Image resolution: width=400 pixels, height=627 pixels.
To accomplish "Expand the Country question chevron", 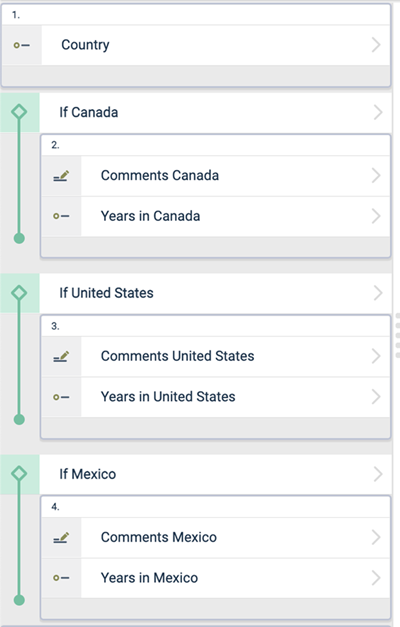I will click(x=376, y=45).
